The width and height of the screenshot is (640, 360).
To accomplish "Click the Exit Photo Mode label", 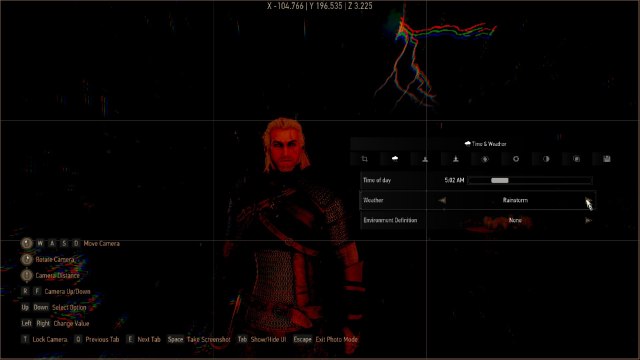I will click(337, 339).
